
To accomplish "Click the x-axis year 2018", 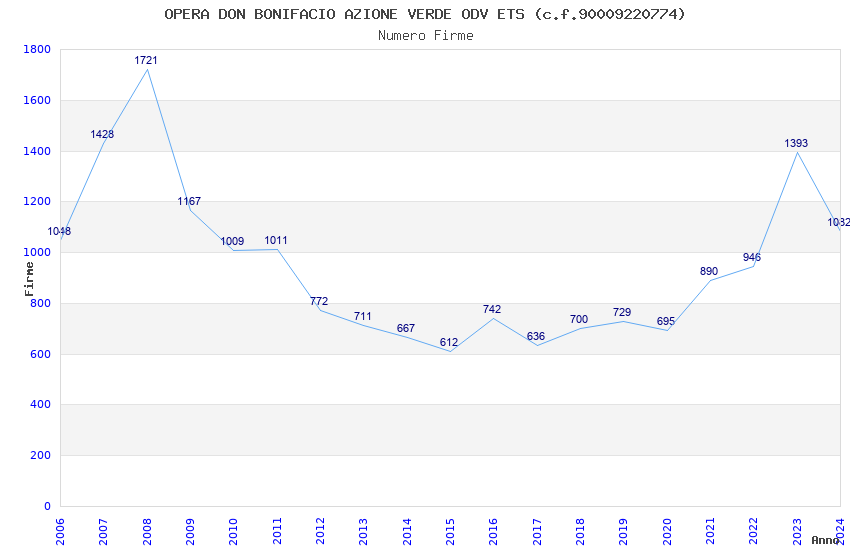I will coord(580,532).
